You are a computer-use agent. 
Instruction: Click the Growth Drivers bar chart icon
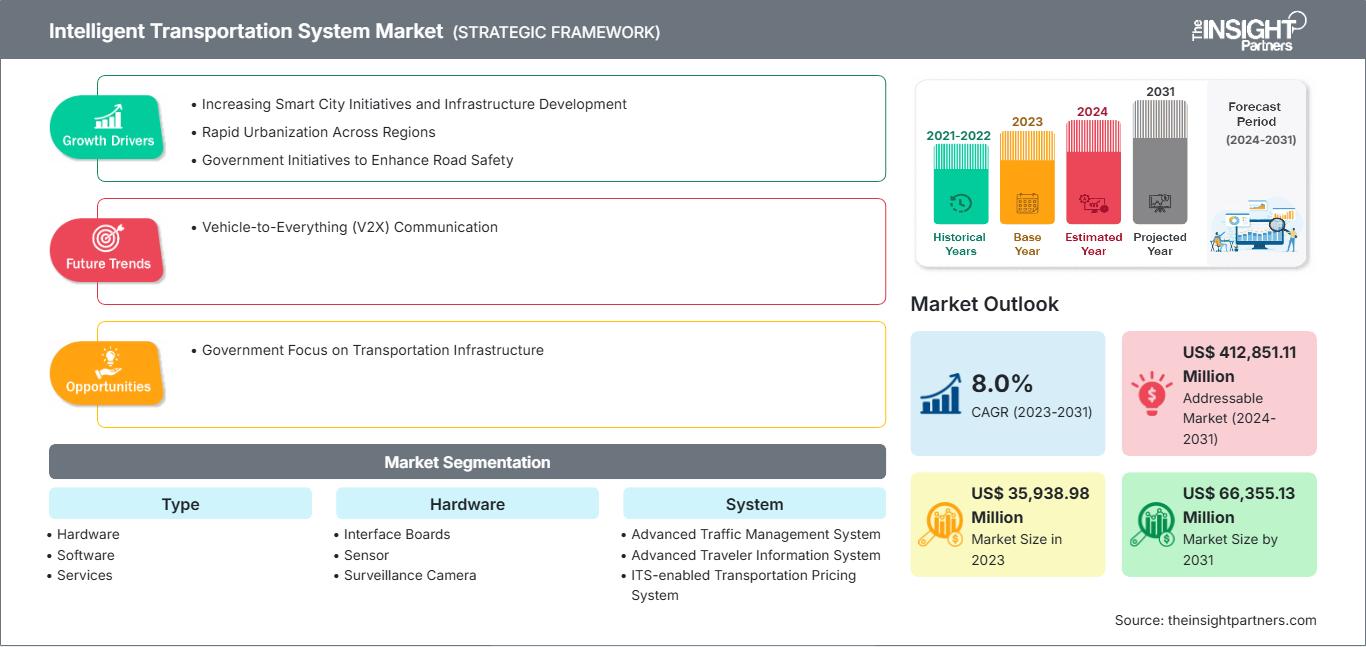(108, 116)
